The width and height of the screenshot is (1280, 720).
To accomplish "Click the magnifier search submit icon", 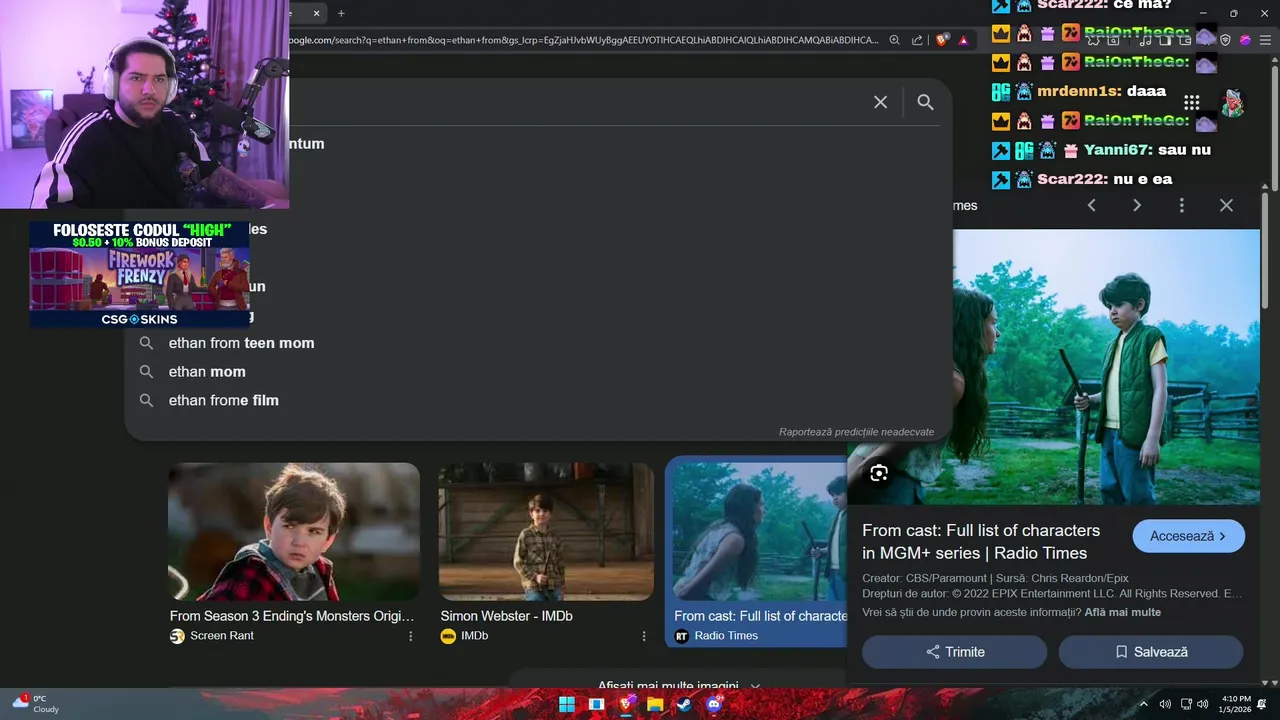I will [925, 102].
